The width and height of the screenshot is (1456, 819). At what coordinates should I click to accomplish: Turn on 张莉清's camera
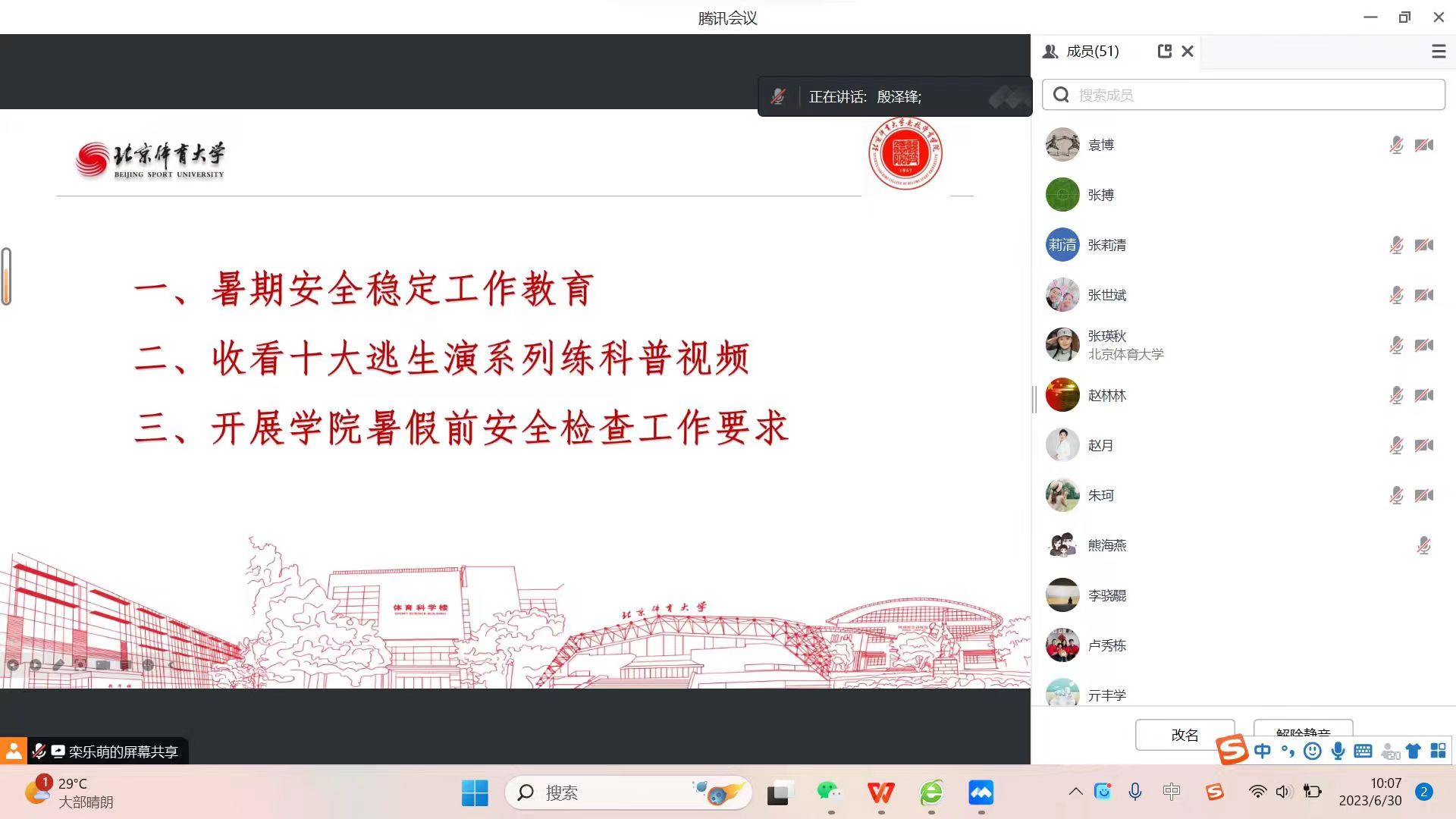pos(1425,245)
